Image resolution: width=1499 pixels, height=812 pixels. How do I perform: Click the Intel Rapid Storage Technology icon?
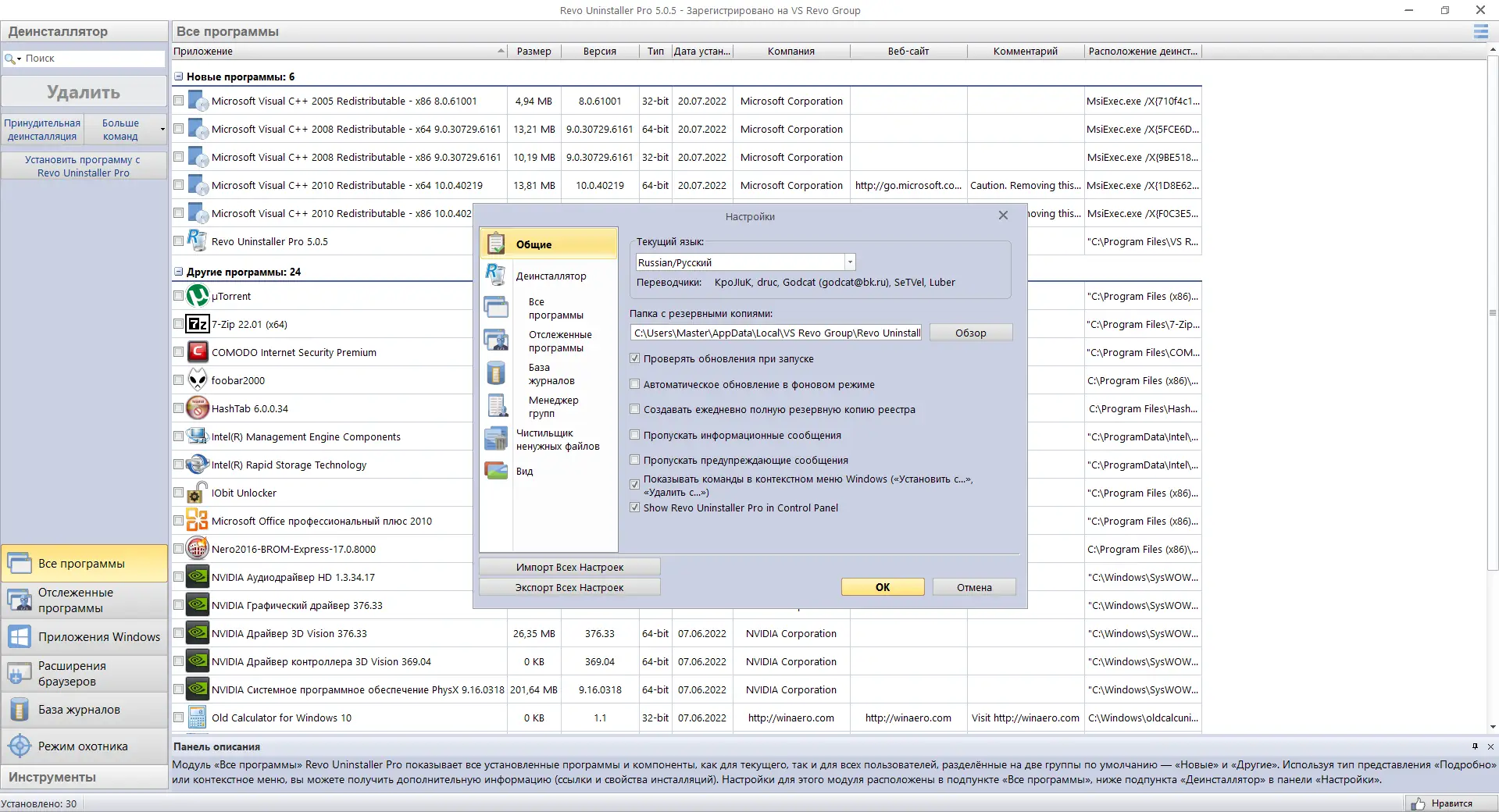click(198, 465)
